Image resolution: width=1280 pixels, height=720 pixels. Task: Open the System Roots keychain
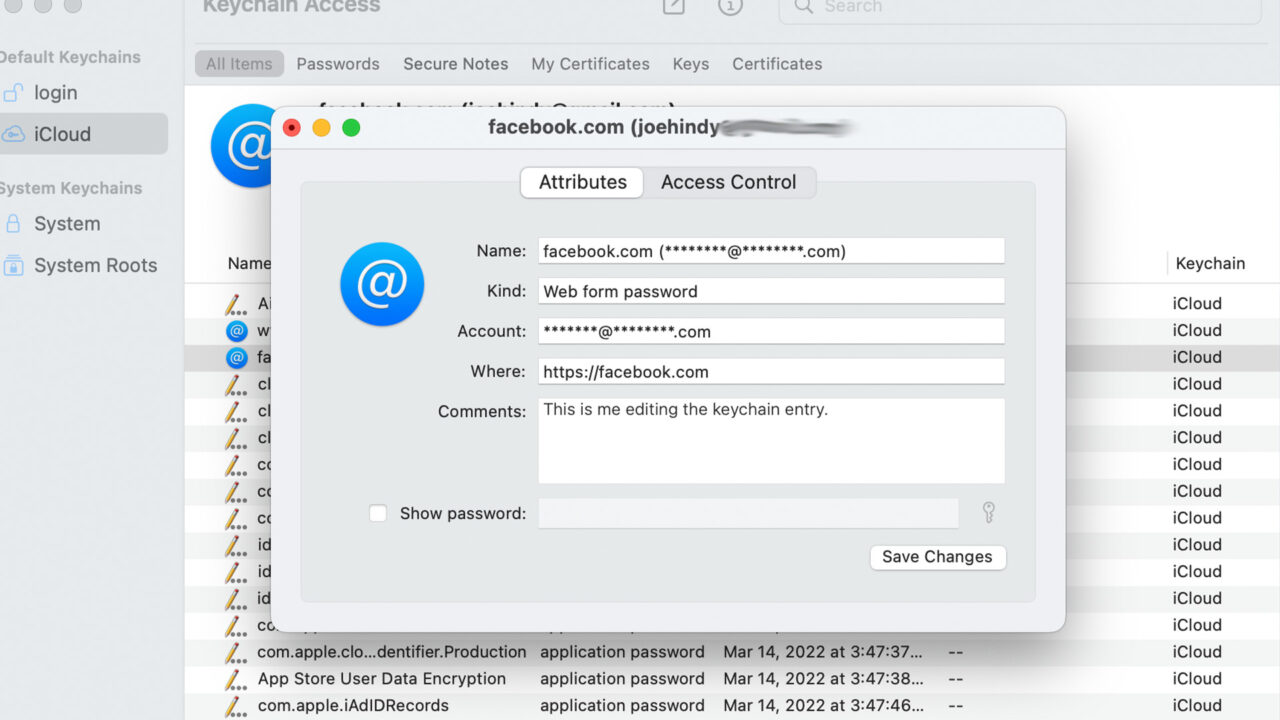click(95, 265)
